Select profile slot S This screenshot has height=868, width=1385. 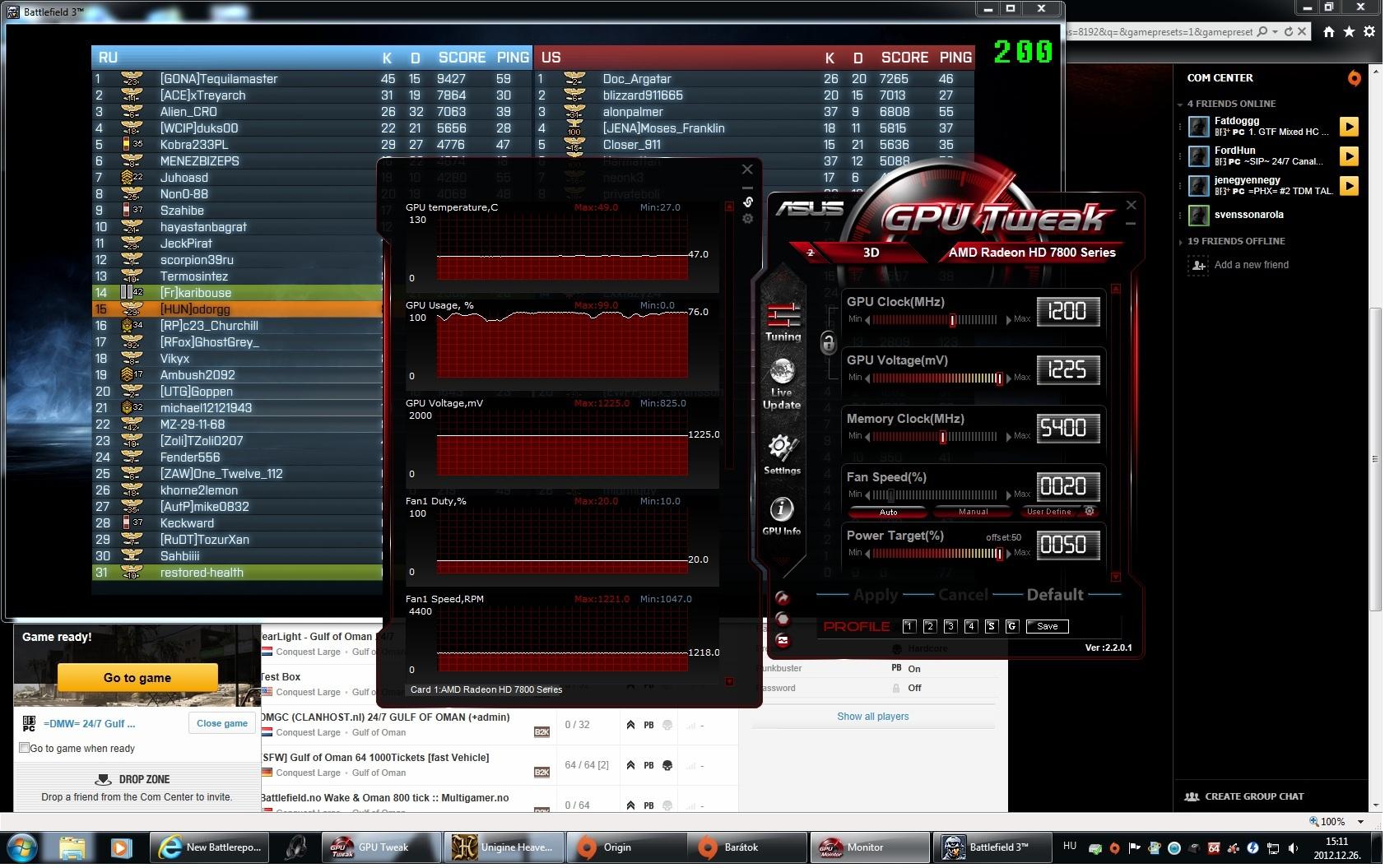point(991,626)
